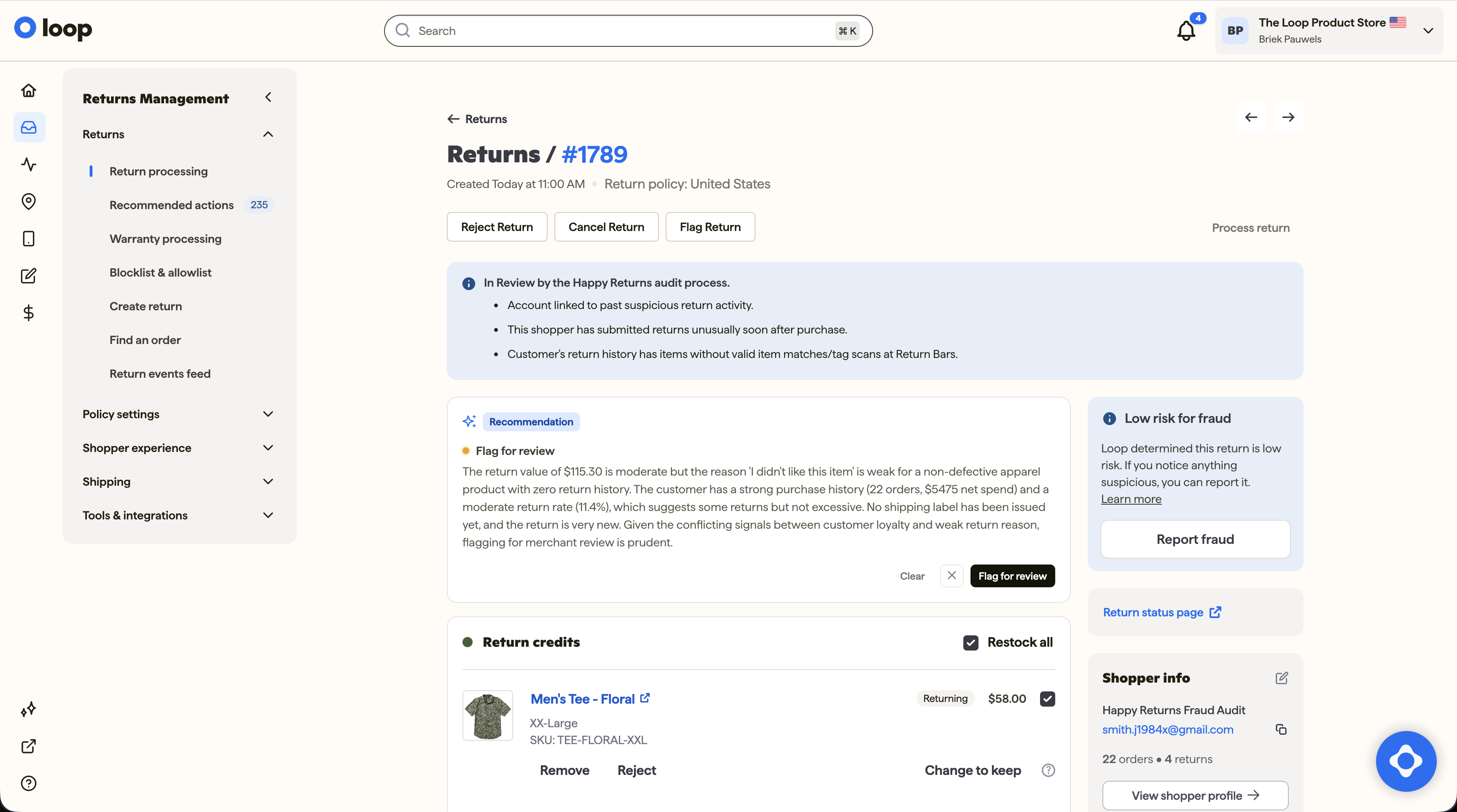Click the home icon in sidebar
The width and height of the screenshot is (1457, 812).
[x=29, y=91]
